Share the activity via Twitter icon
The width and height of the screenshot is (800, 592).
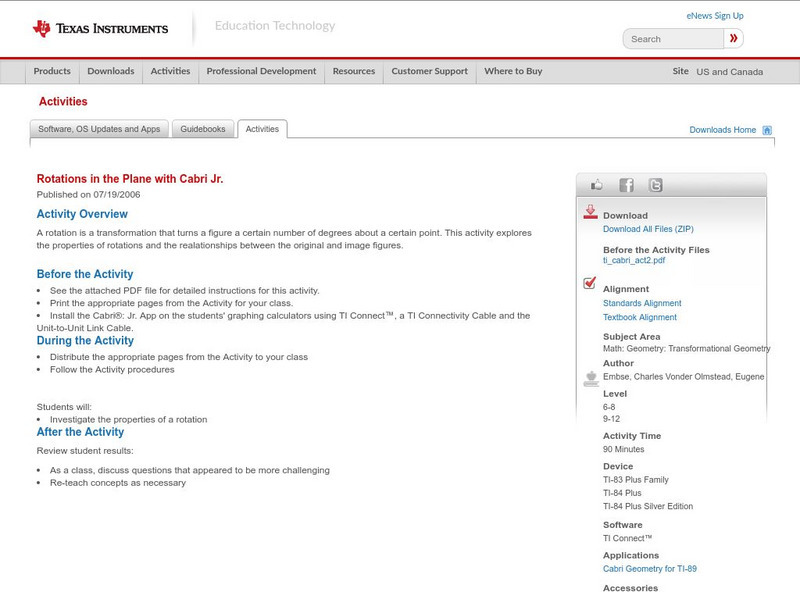655,185
